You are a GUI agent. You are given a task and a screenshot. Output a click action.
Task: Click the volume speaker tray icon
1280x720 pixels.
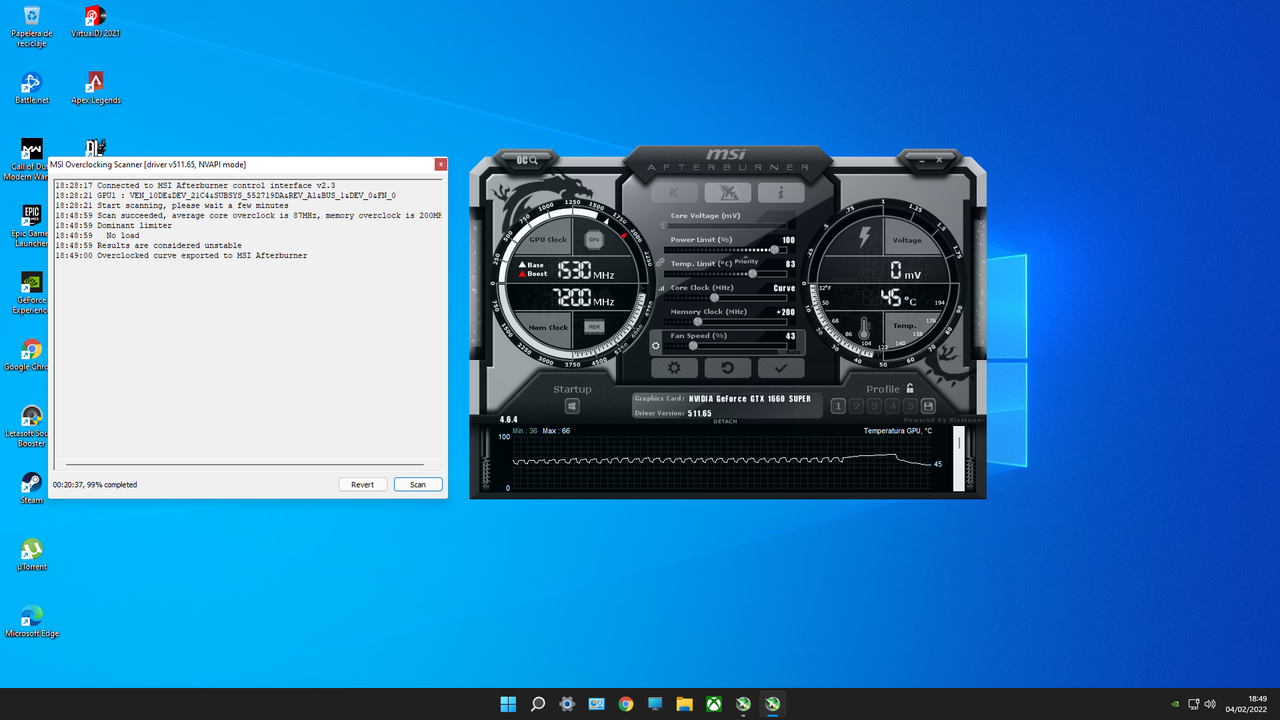[1210, 704]
